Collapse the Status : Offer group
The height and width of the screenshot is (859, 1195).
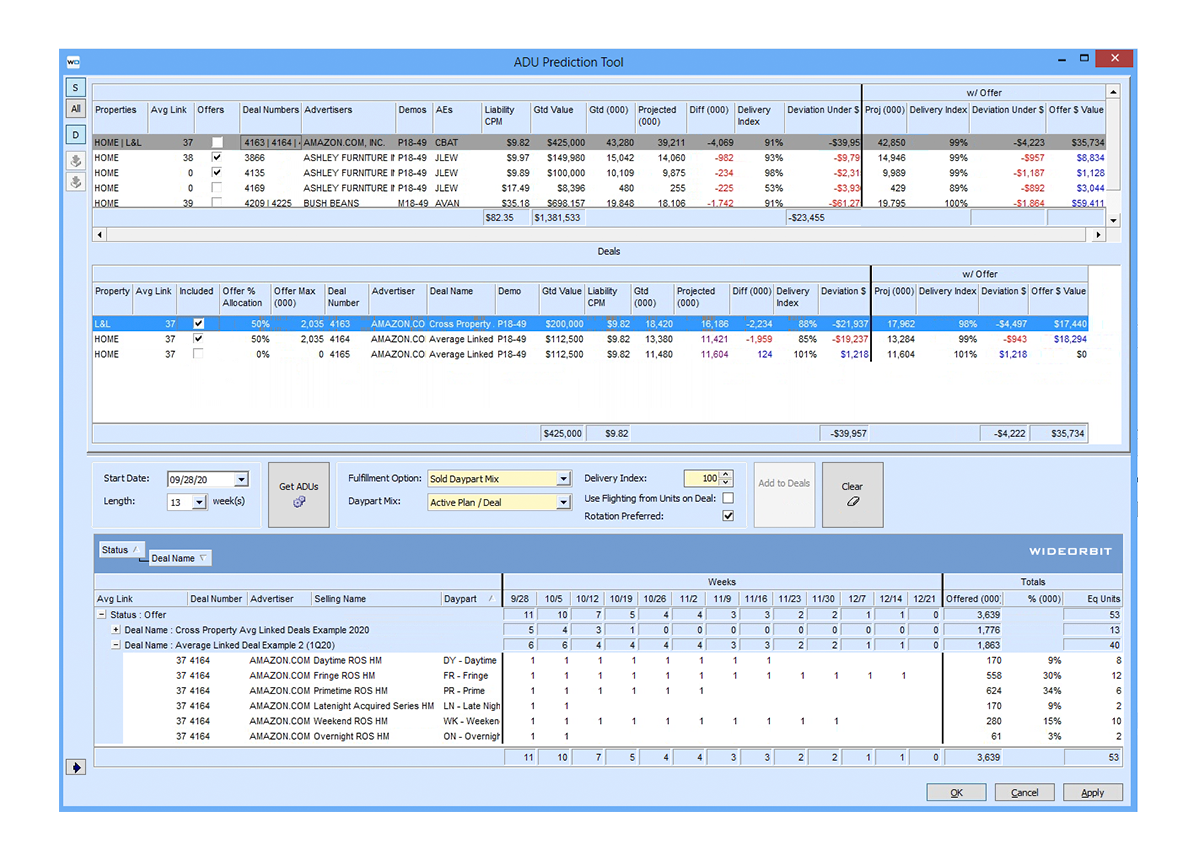[101, 614]
